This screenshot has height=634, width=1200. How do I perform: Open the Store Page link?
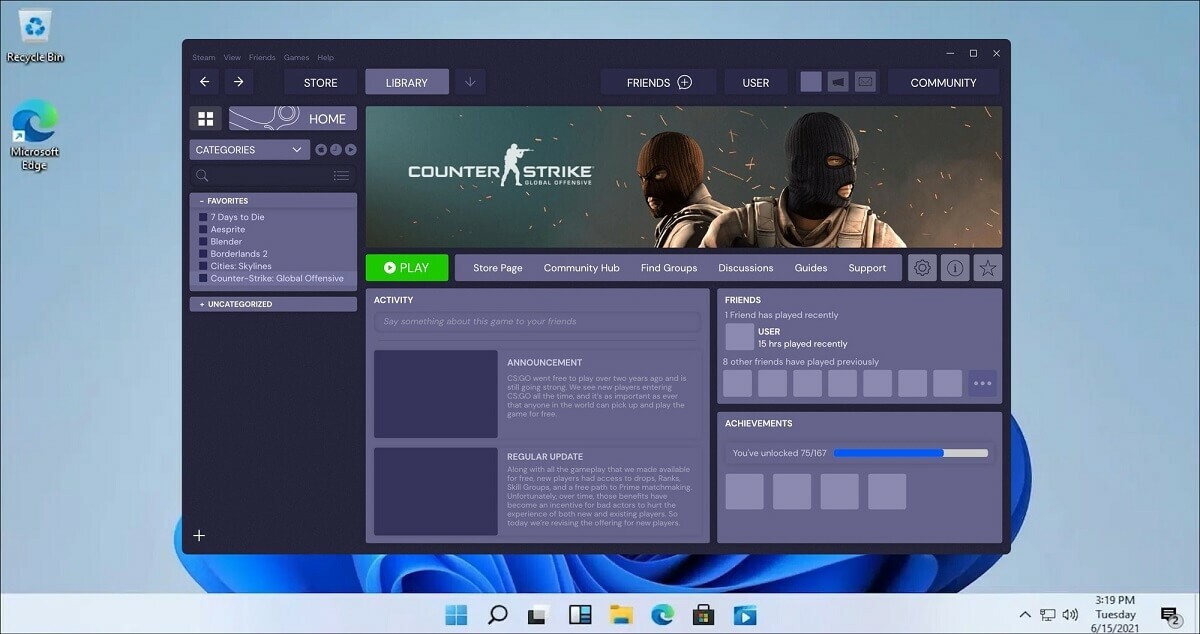pos(497,268)
